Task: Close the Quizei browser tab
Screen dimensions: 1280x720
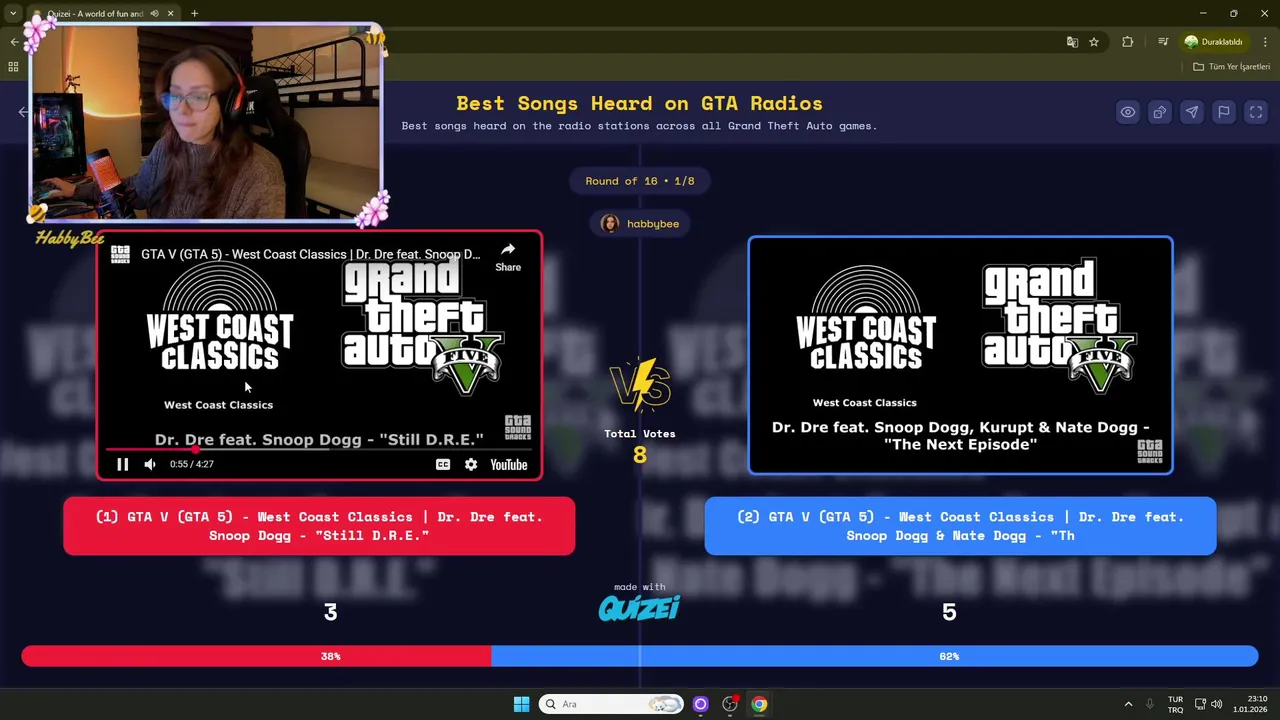Action: [x=170, y=14]
